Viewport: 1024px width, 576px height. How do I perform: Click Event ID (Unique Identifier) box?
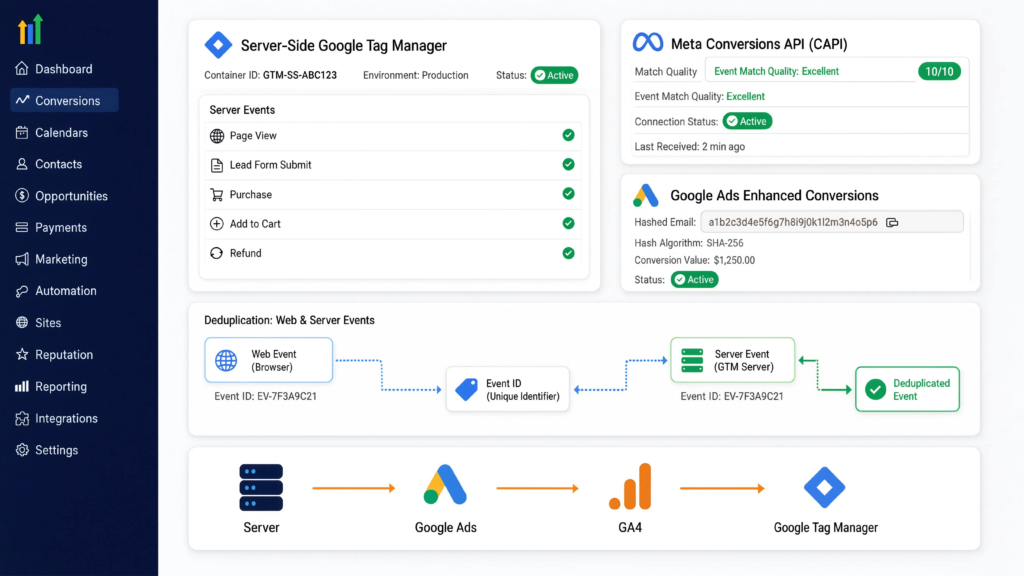[x=507, y=389]
